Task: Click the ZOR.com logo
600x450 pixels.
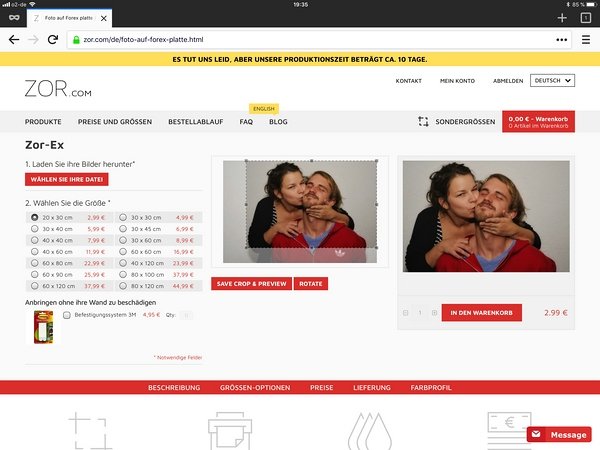Action: click(x=58, y=88)
